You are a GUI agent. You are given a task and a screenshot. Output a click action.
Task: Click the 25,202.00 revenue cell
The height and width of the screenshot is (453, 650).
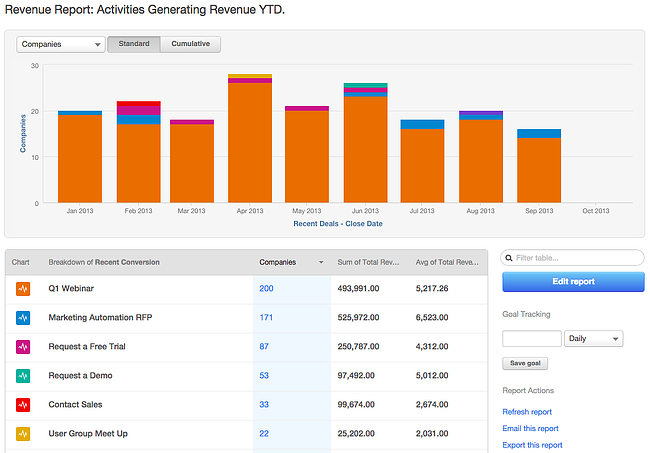[x=356, y=434]
